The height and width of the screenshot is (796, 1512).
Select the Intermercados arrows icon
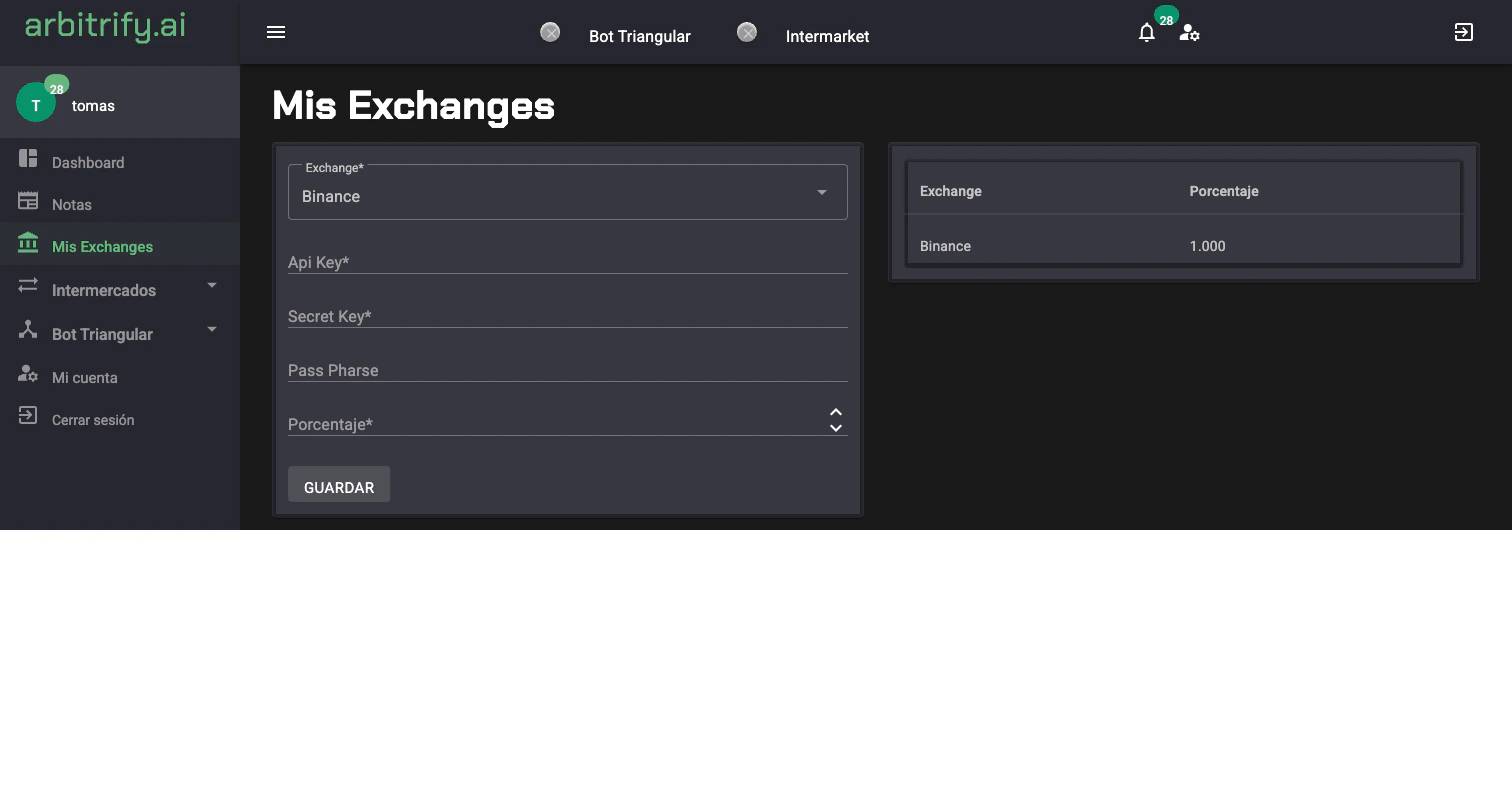(x=27, y=290)
